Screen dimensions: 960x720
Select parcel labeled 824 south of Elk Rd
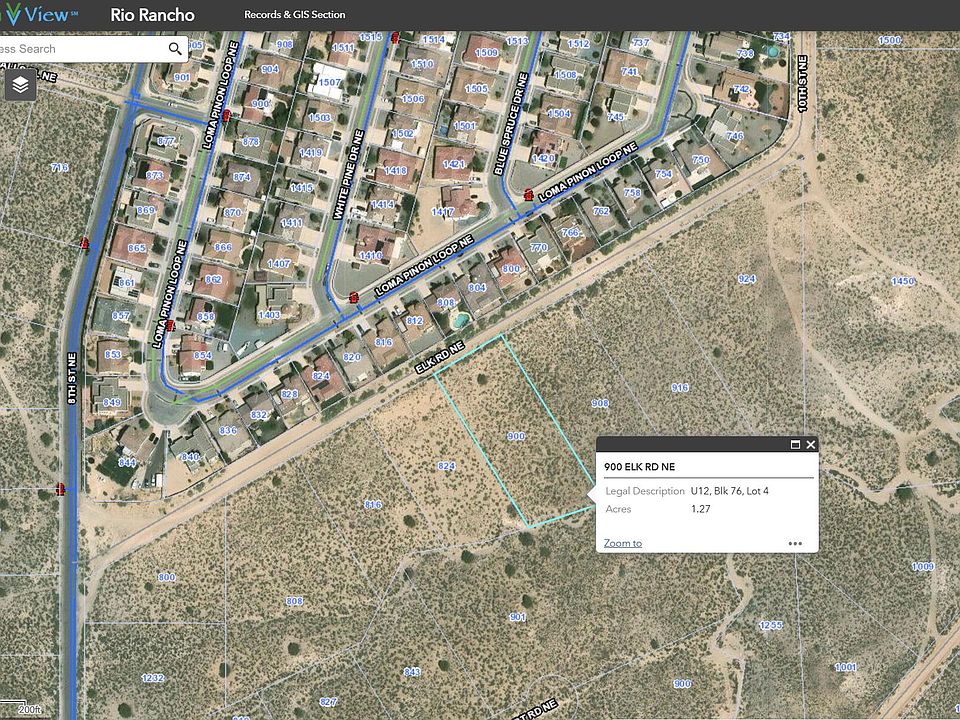(x=446, y=466)
